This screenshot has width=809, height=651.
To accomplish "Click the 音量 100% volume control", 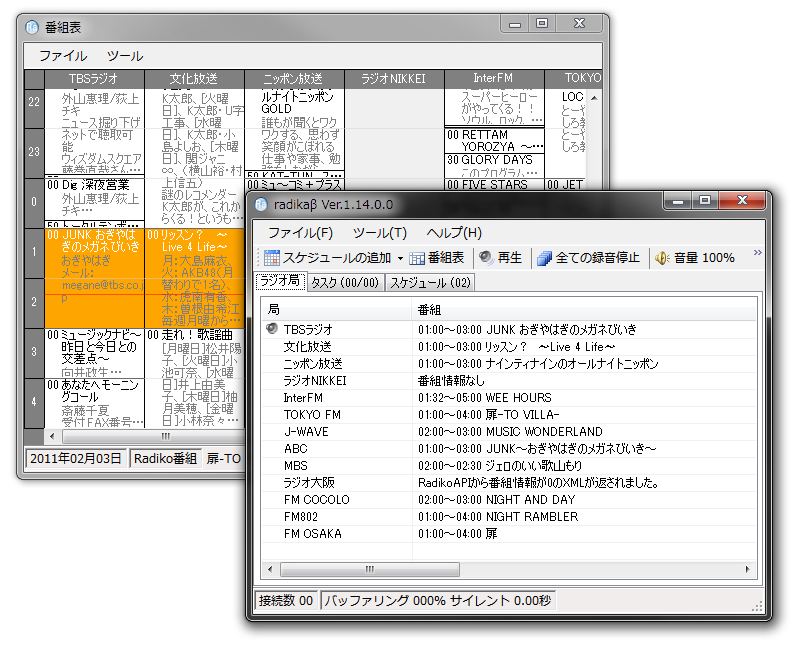I will pyautogui.click(x=694, y=257).
